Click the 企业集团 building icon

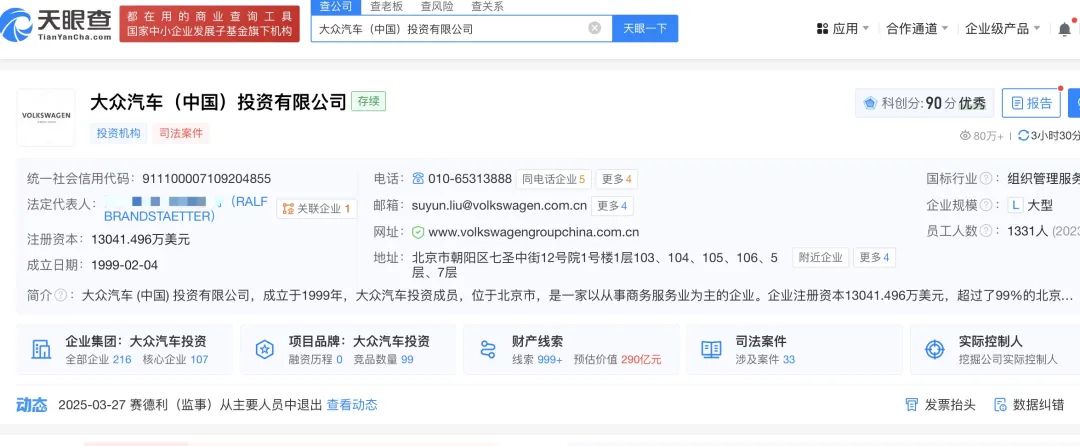click(x=41, y=350)
